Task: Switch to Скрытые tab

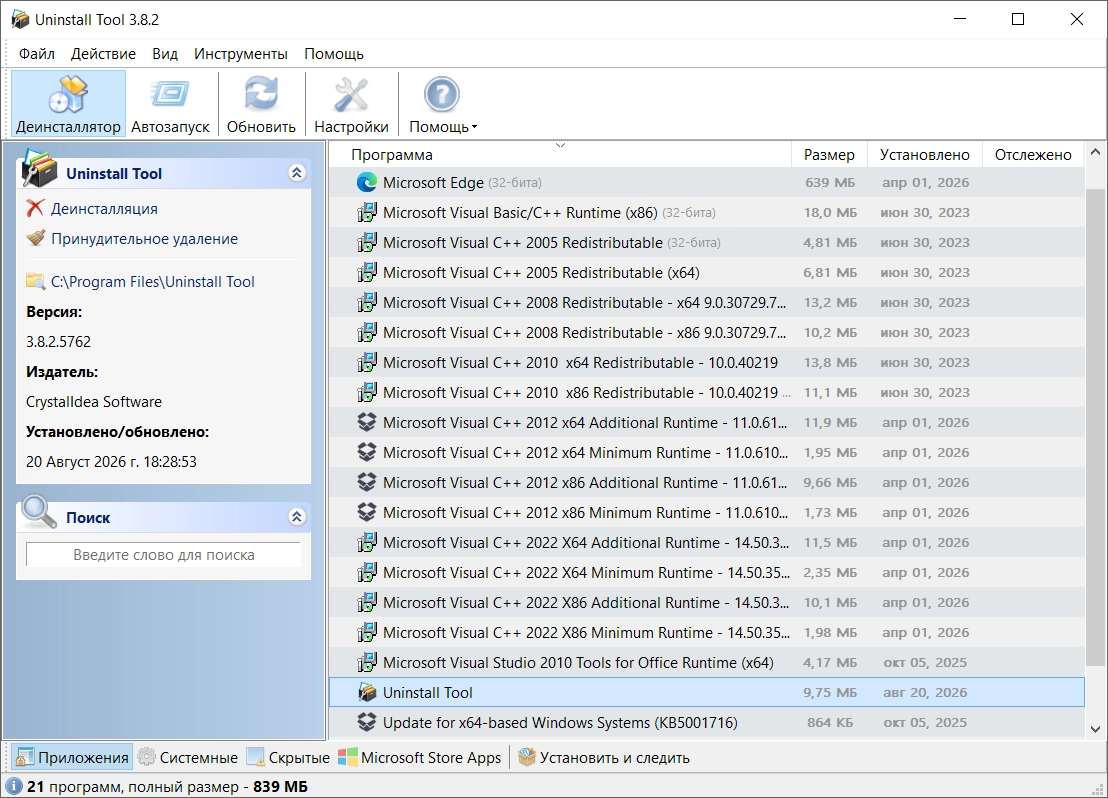Action: tap(288, 758)
